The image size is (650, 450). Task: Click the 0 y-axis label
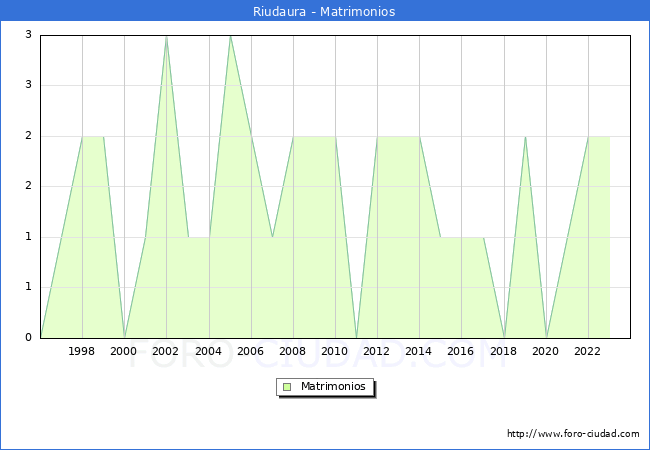(28, 337)
